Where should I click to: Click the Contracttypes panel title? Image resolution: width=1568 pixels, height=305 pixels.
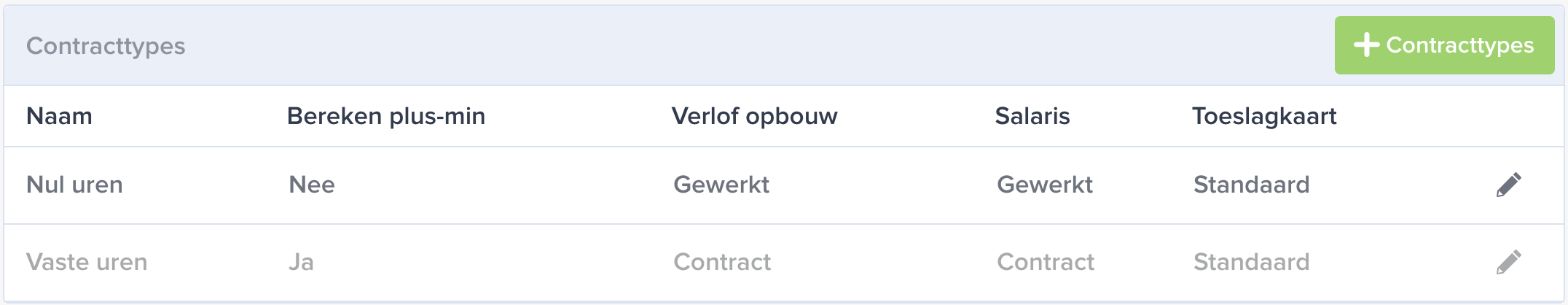click(106, 46)
